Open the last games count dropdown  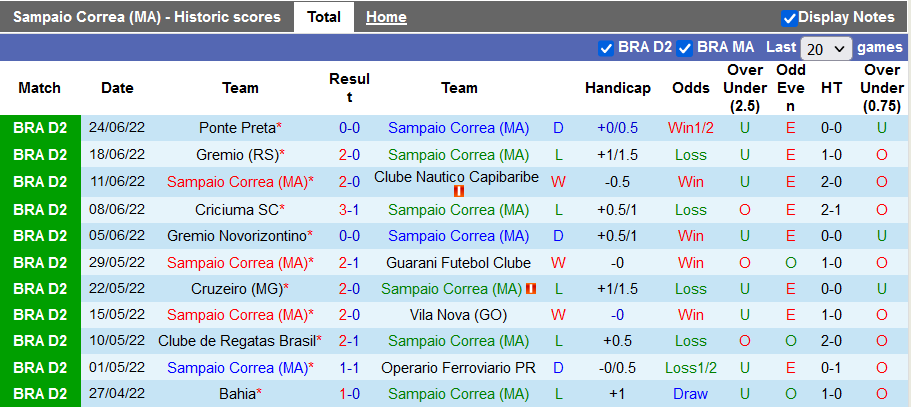point(826,48)
